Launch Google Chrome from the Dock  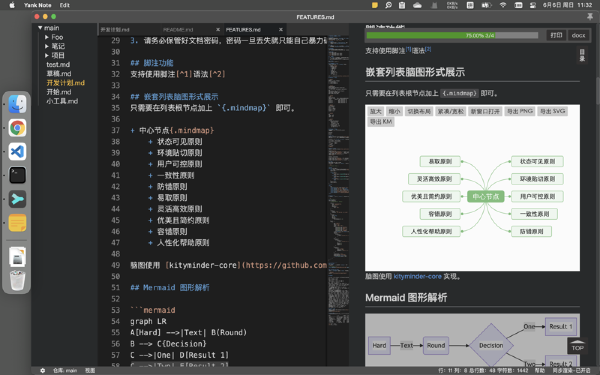click(x=17, y=128)
